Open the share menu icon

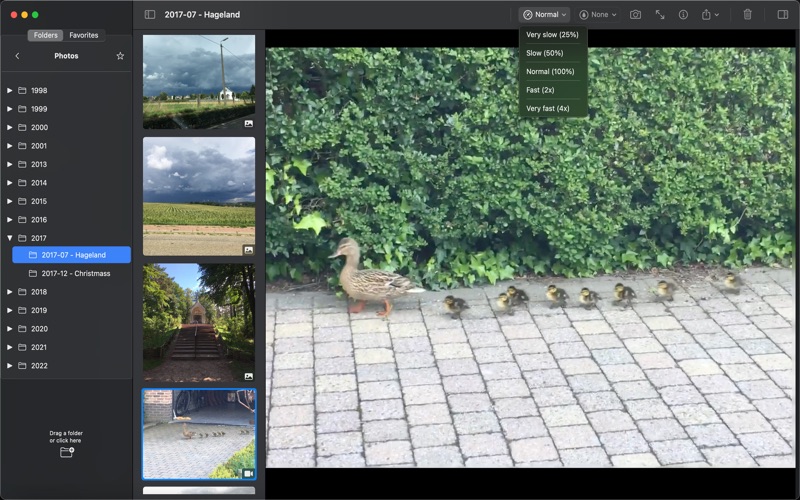pos(710,15)
